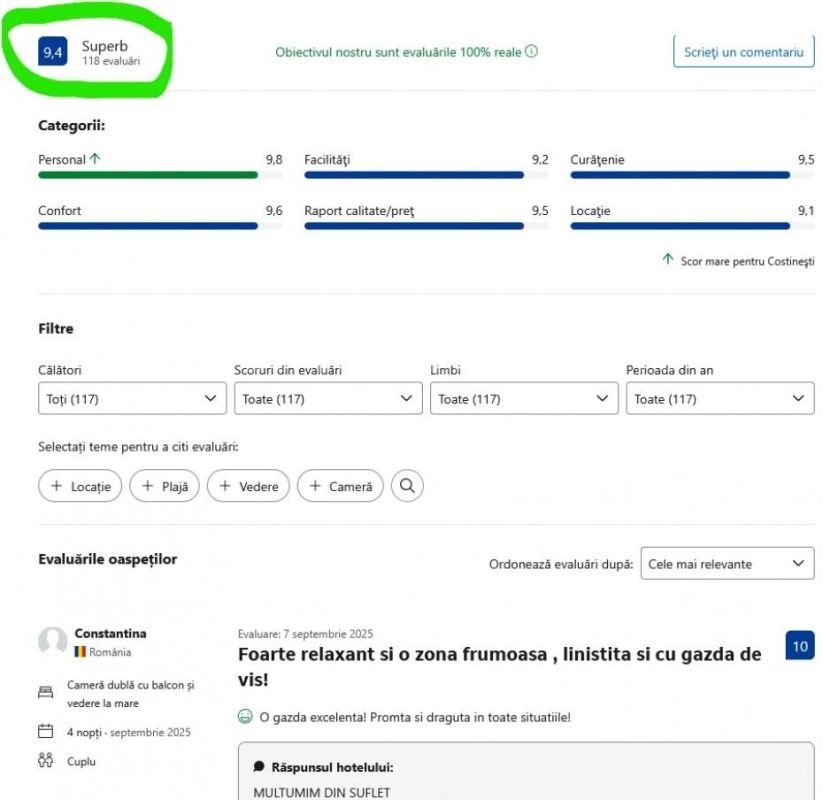
Task: Enable the Cameră theme filter chip
Action: (x=340, y=486)
